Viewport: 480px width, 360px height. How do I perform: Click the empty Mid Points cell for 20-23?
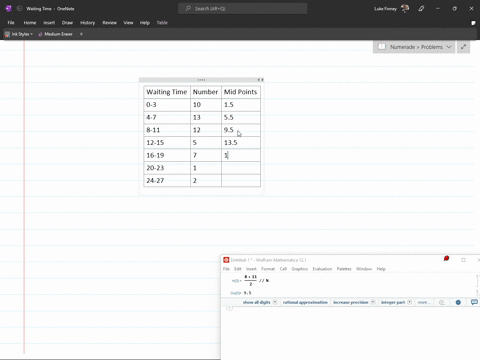click(x=241, y=168)
